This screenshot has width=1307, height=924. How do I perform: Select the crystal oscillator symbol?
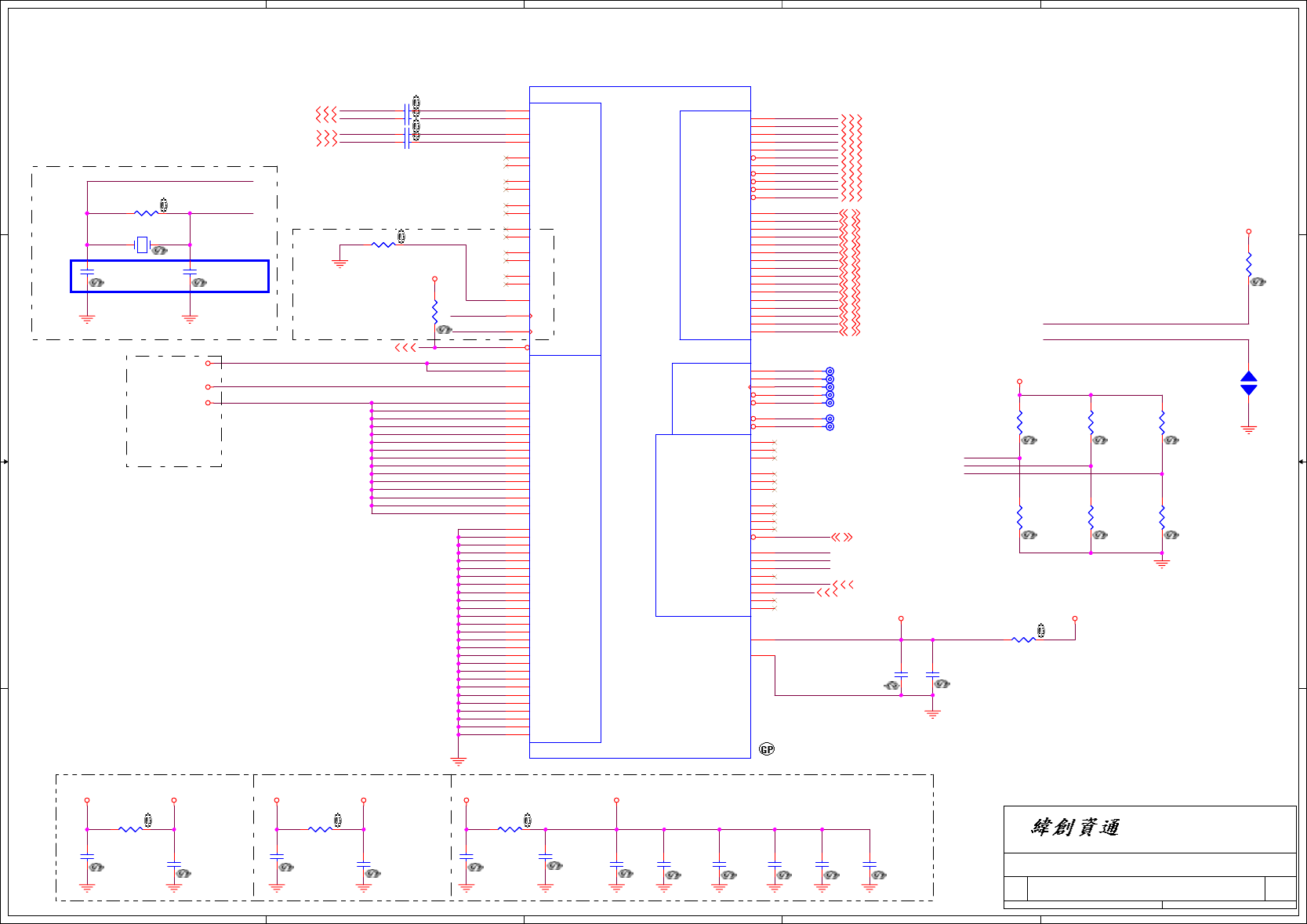coord(142,245)
